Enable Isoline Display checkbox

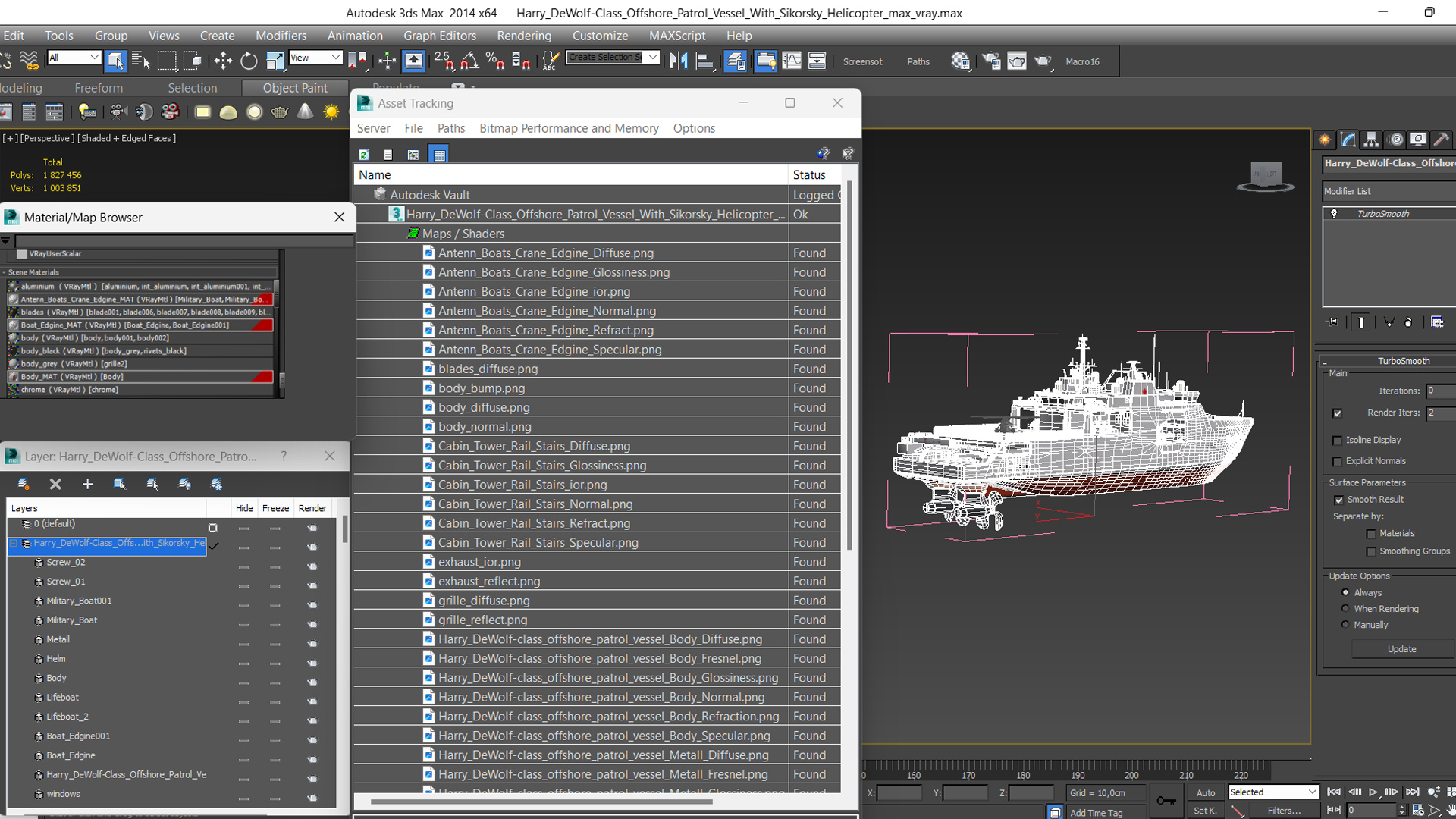(x=1337, y=441)
